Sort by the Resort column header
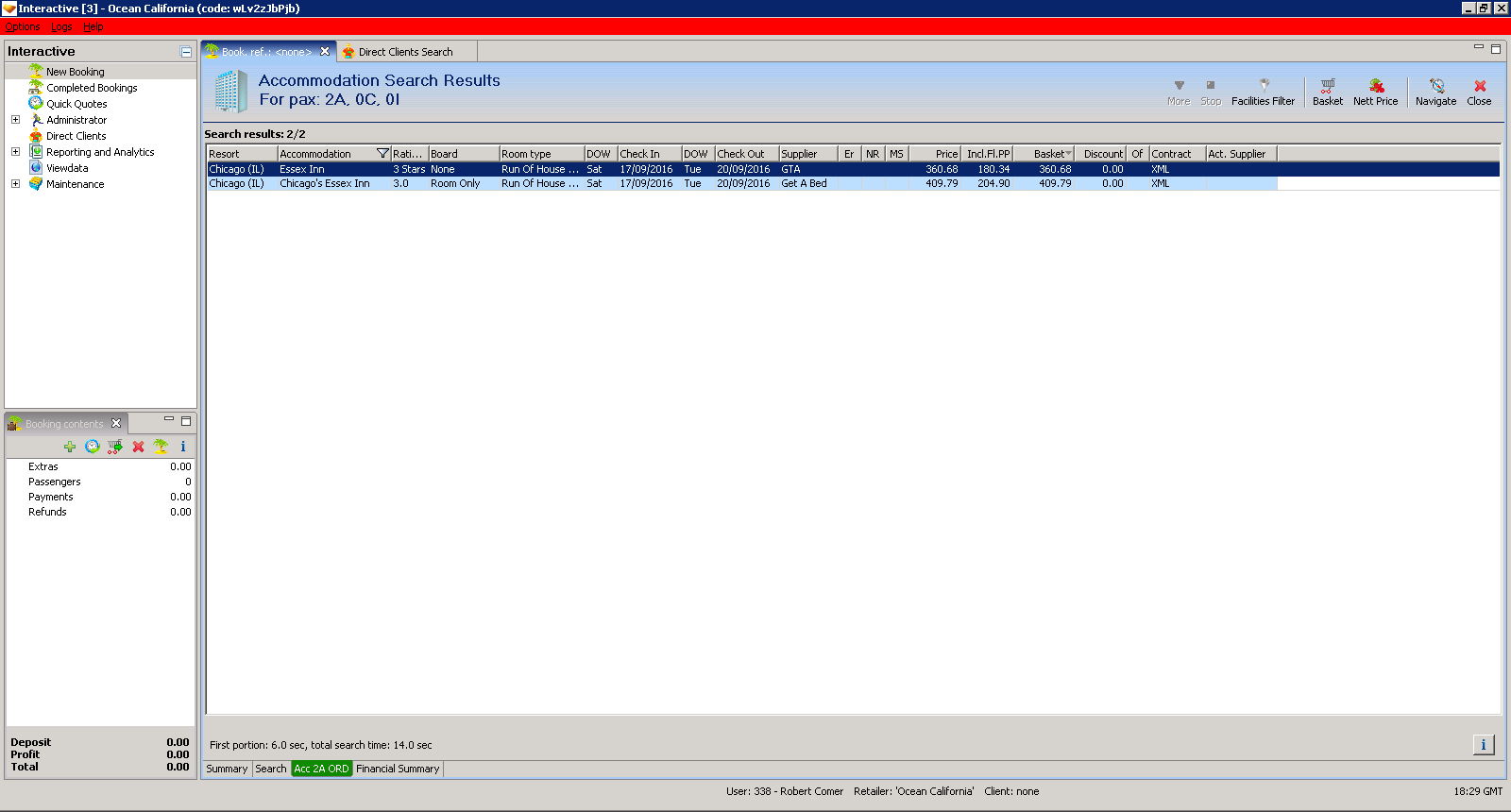 pyautogui.click(x=242, y=154)
